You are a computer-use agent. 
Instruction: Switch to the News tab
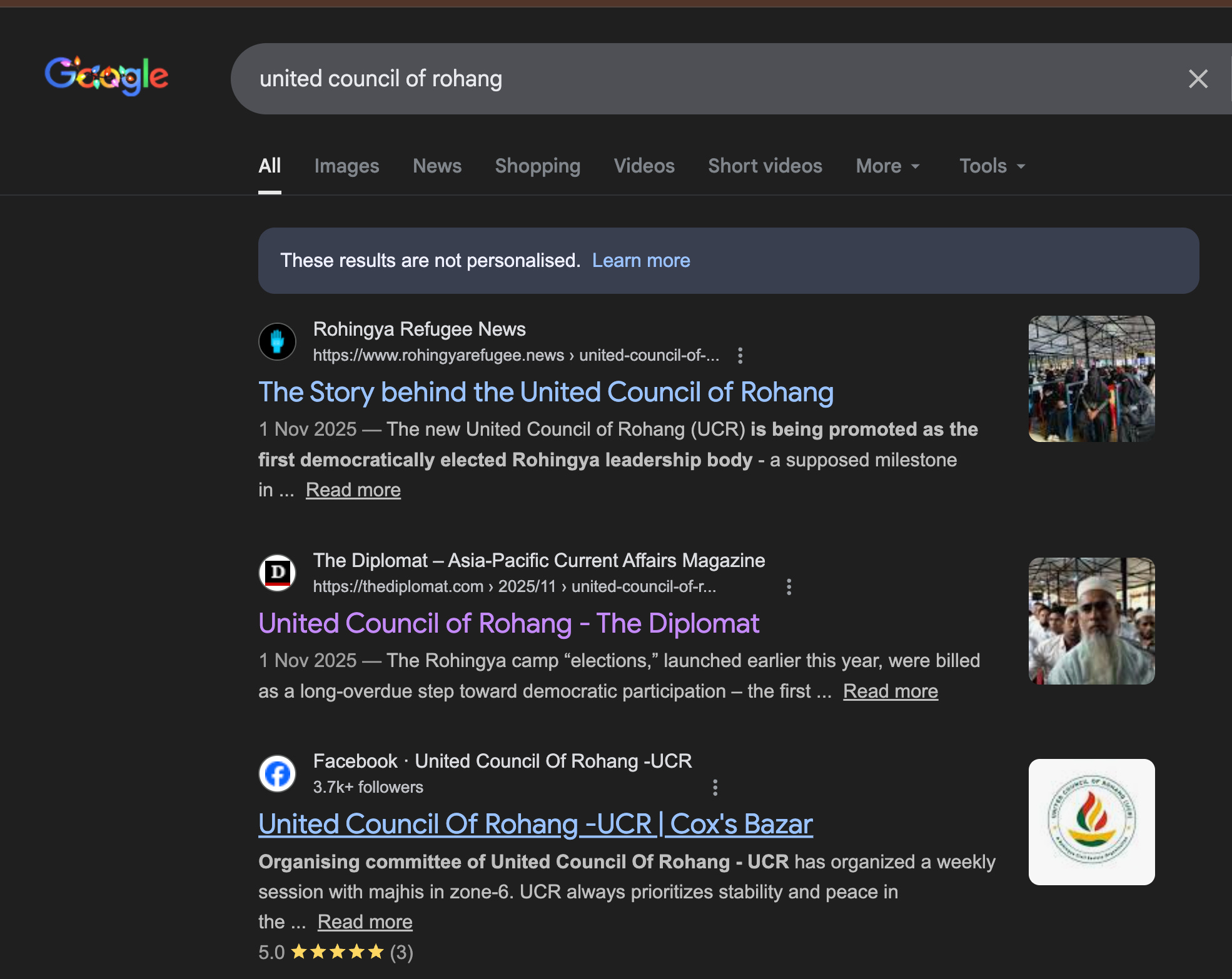[437, 166]
